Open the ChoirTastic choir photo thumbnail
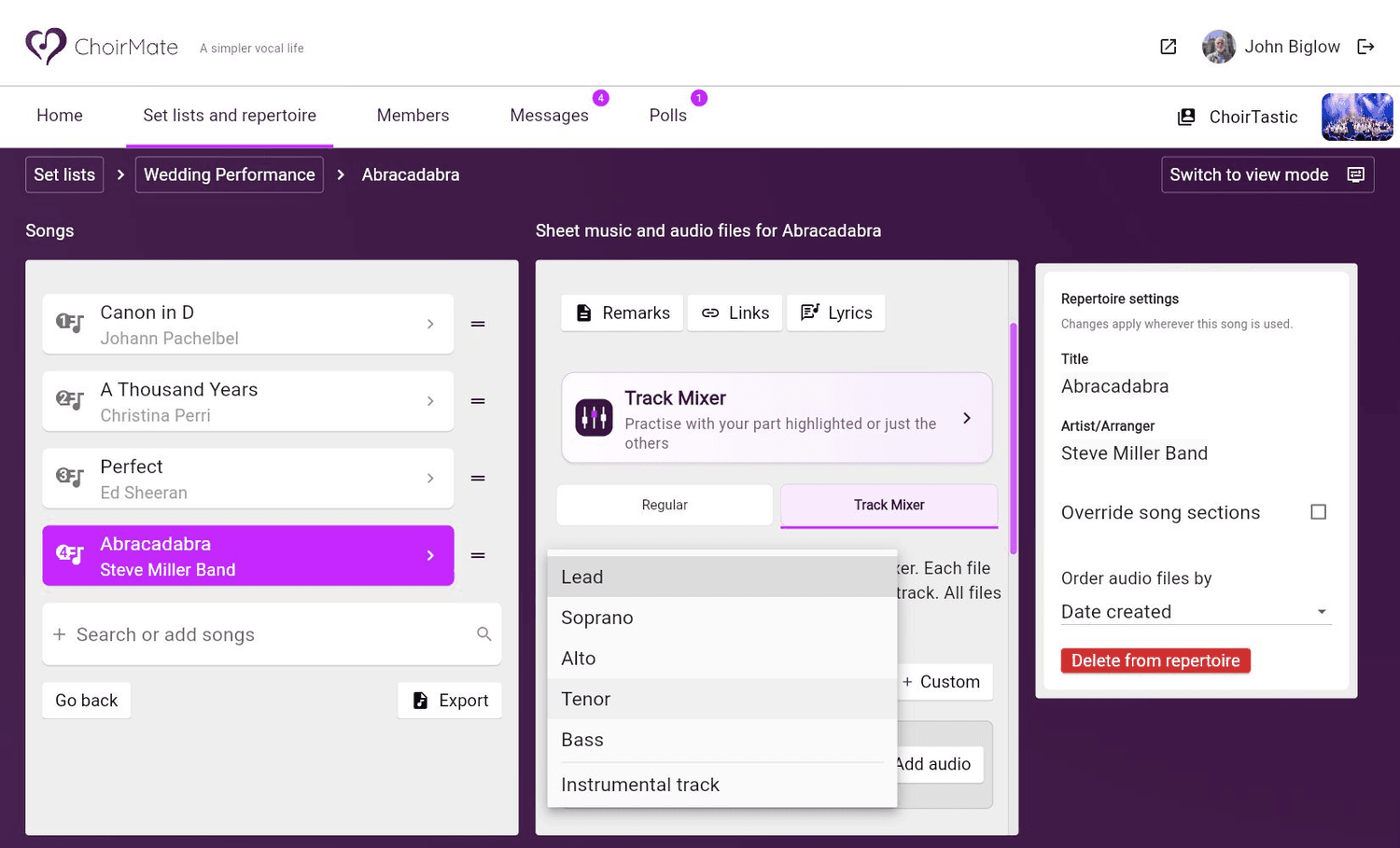 1357,117
